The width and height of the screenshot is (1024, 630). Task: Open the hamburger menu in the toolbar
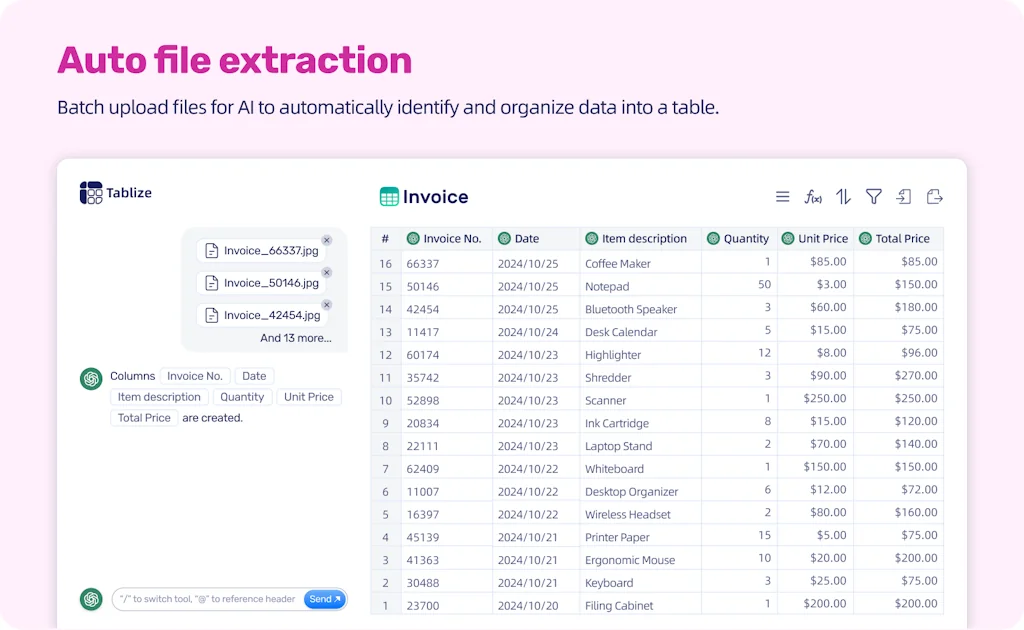tap(783, 197)
